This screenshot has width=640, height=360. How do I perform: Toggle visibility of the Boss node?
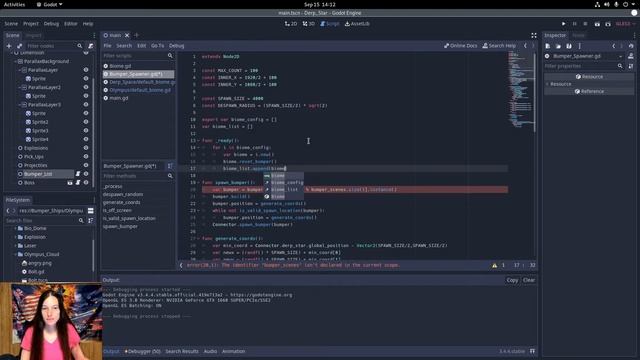[86, 182]
